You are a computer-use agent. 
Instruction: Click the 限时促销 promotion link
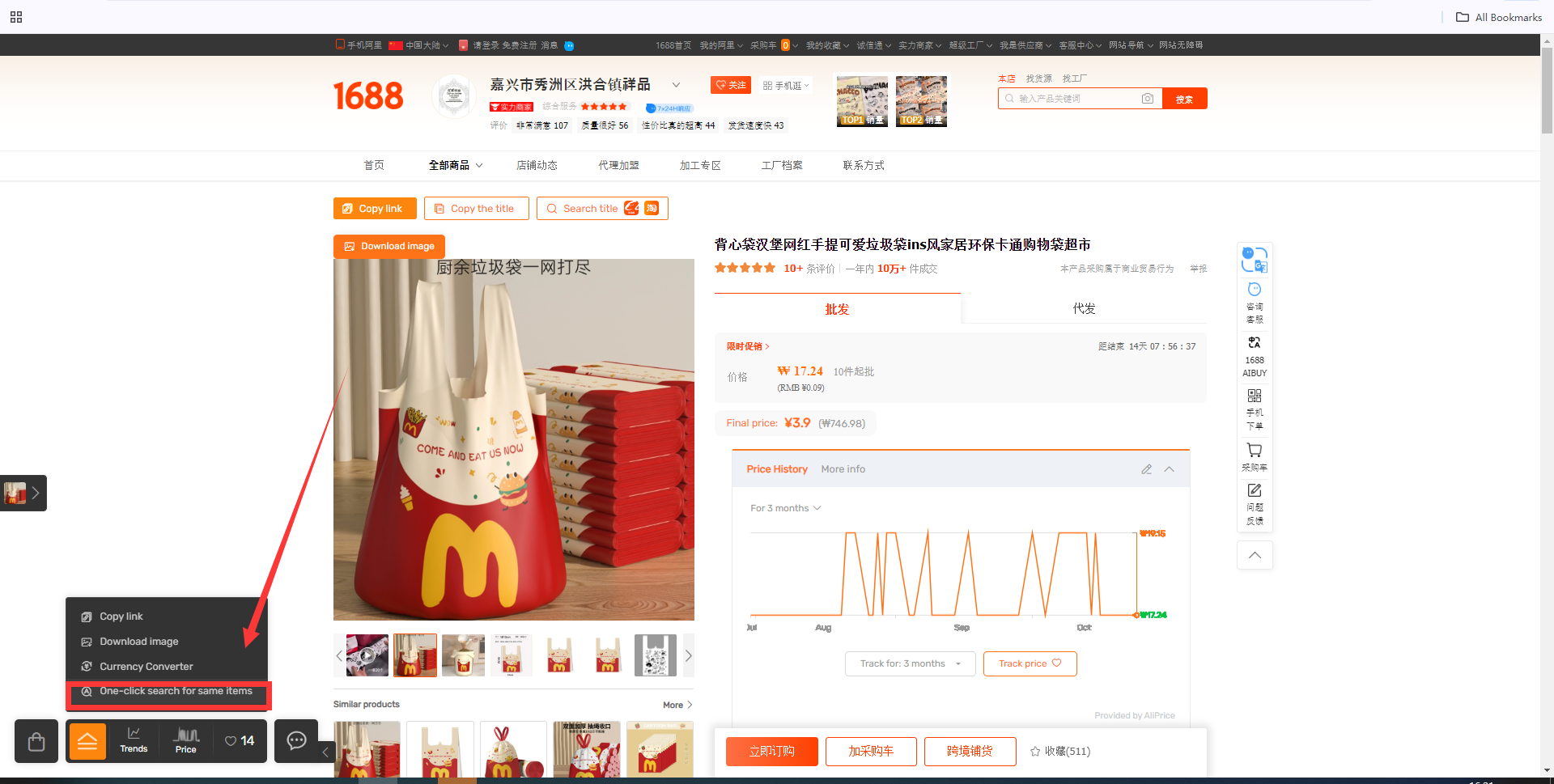pyautogui.click(x=748, y=346)
